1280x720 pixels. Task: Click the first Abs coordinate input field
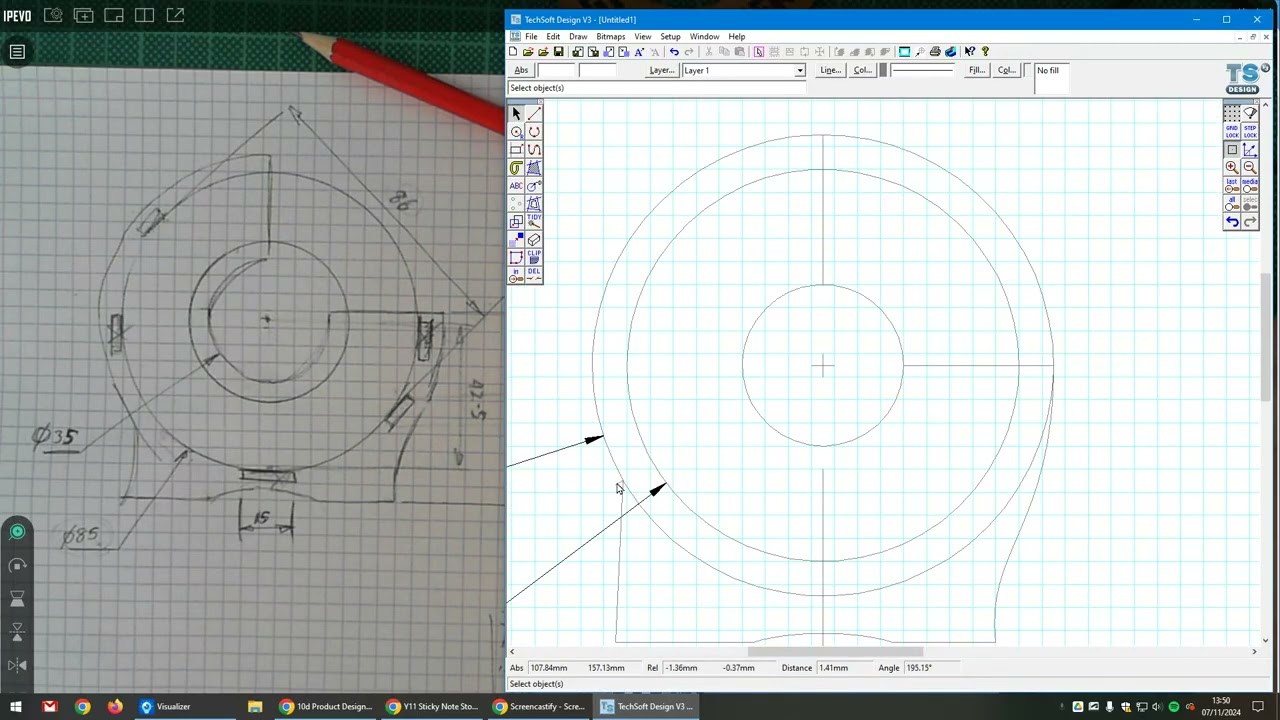(556, 71)
